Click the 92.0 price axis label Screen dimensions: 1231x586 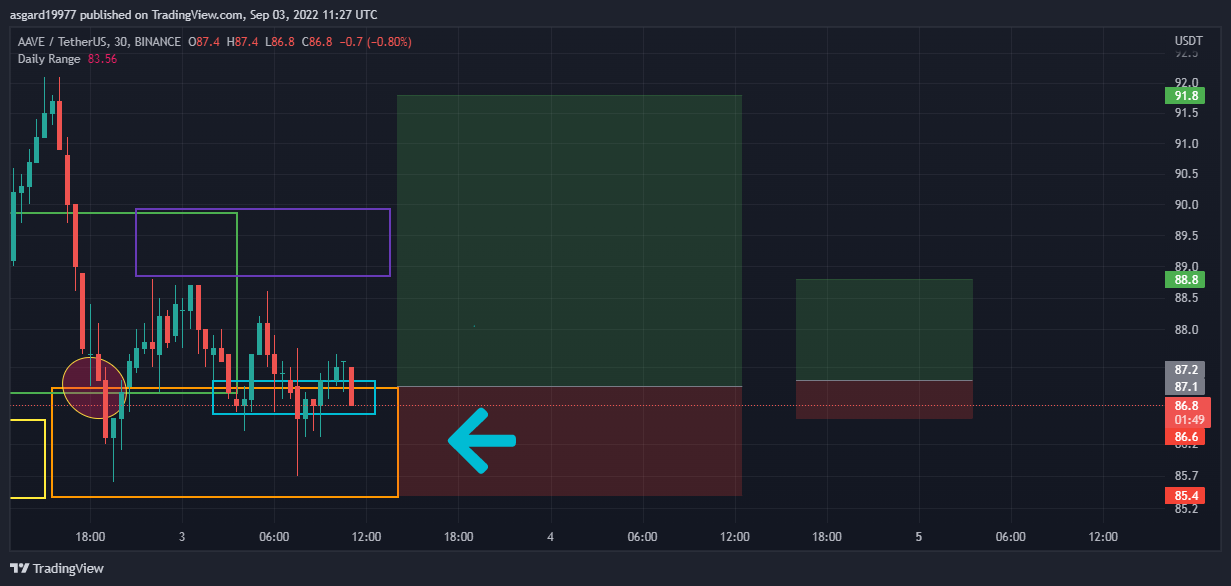(x=1186, y=83)
